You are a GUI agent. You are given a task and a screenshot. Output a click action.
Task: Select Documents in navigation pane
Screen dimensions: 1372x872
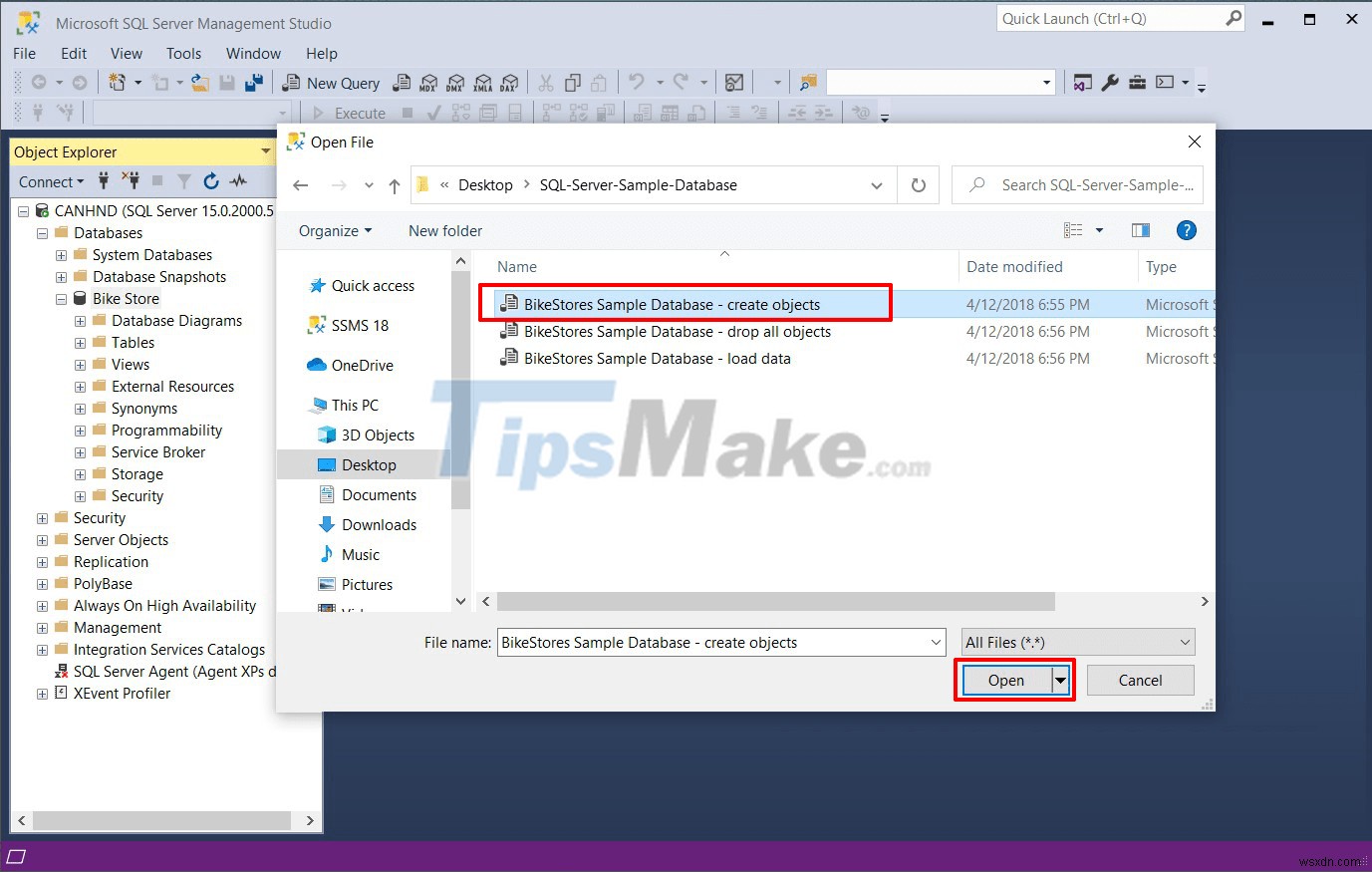pyautogui.click(x=367, y=495)
